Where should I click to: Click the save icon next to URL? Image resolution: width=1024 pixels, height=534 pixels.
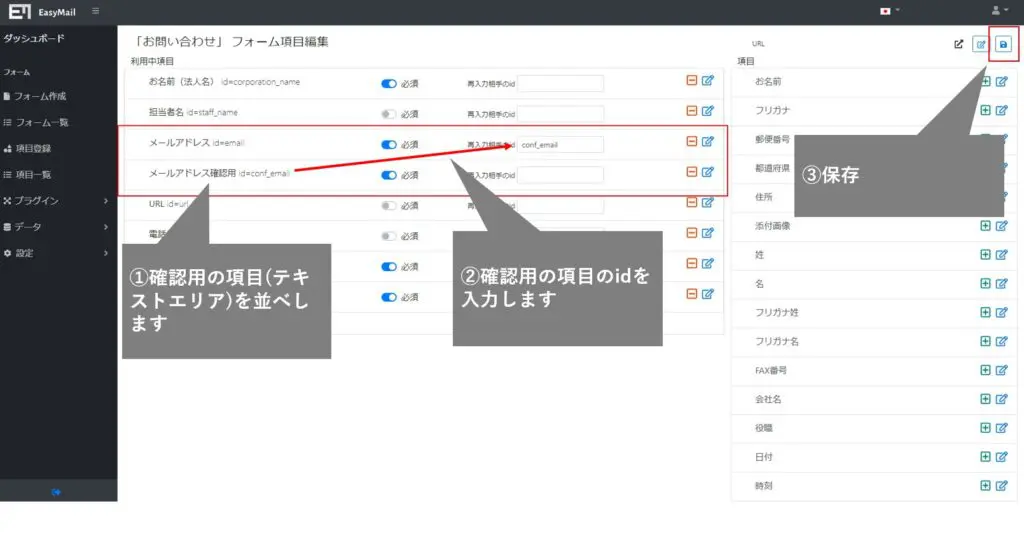click(x=1003, y=44)
